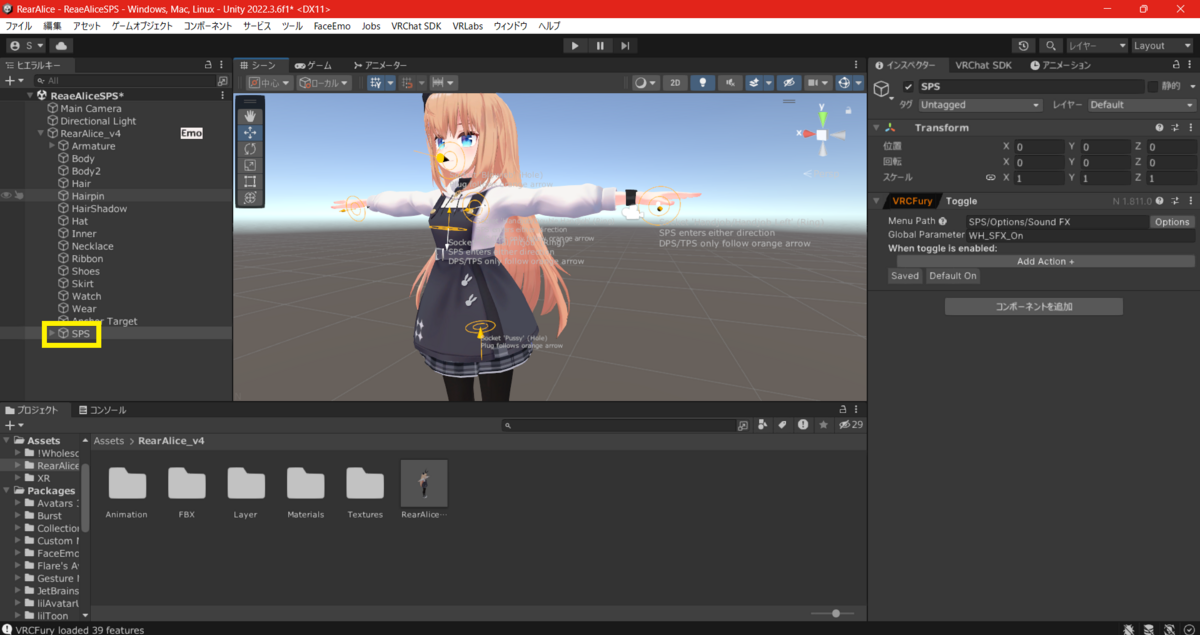This screenshot has height=635, width=1200.
Task: Toggle scene lighting in the Scene view toolbar
Action: coord(703,84)
